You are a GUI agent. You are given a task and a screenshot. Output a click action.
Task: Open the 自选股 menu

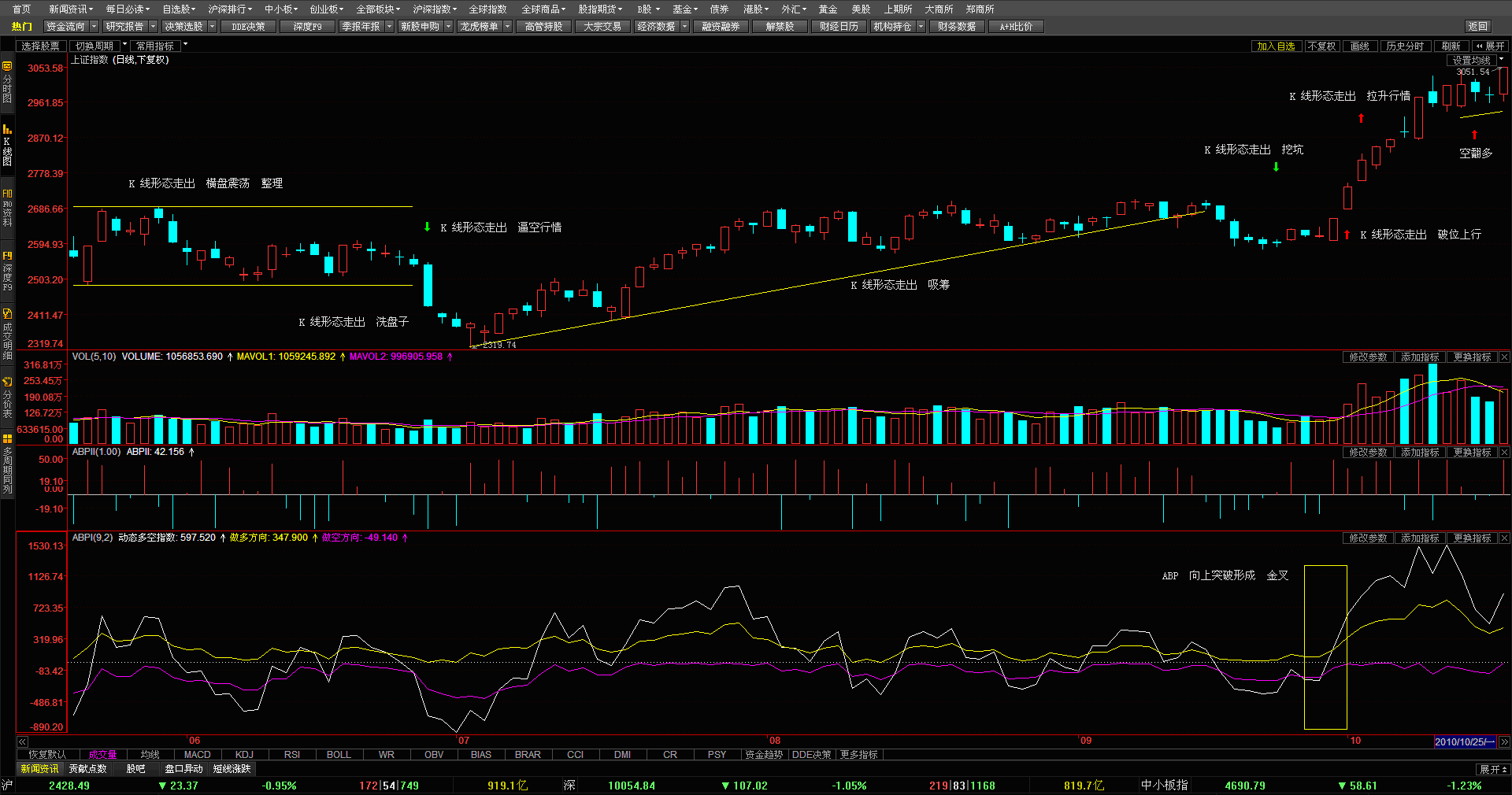click(179, 9)
